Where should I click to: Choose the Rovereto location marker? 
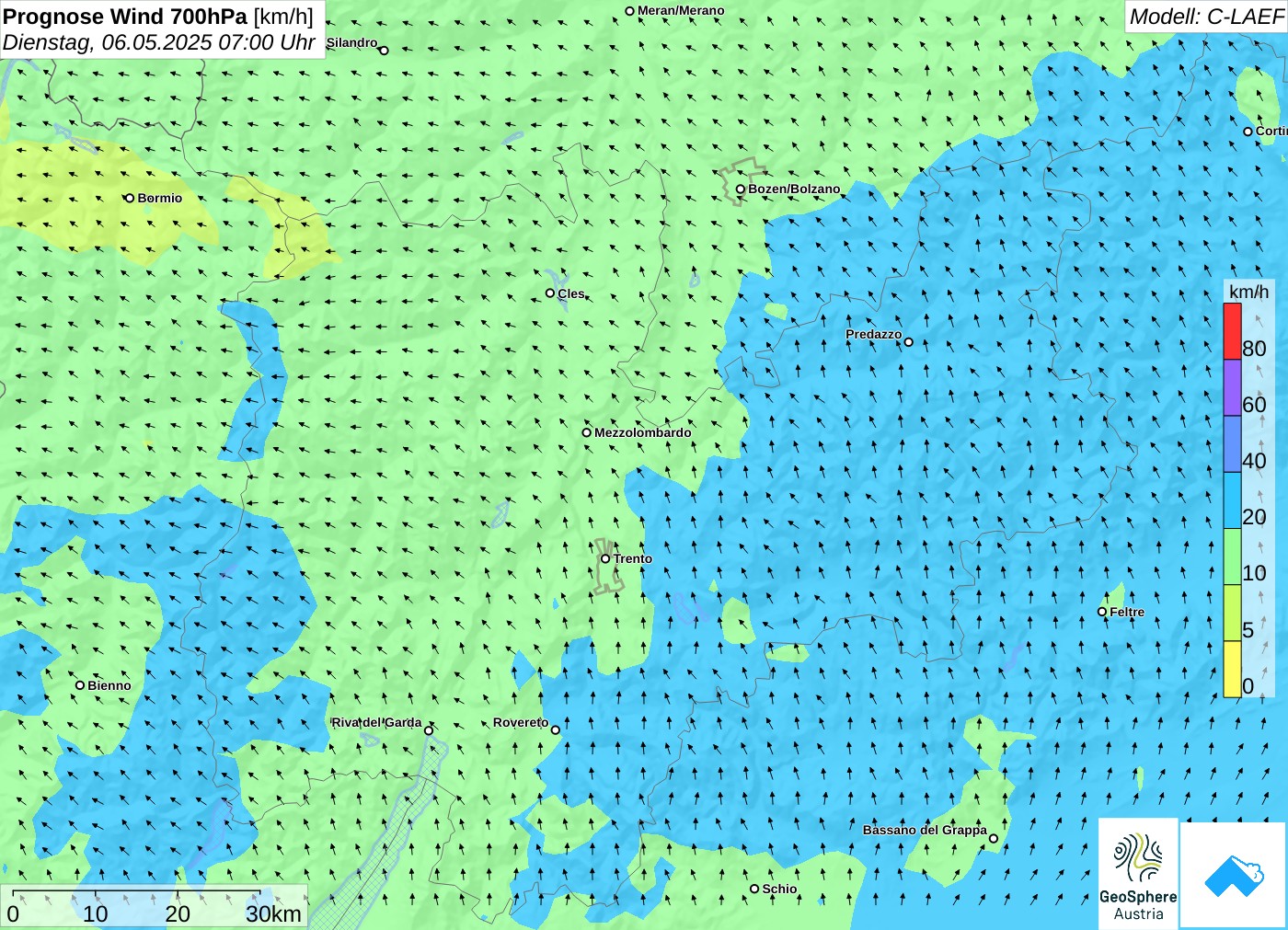click(x=555, y=729)
